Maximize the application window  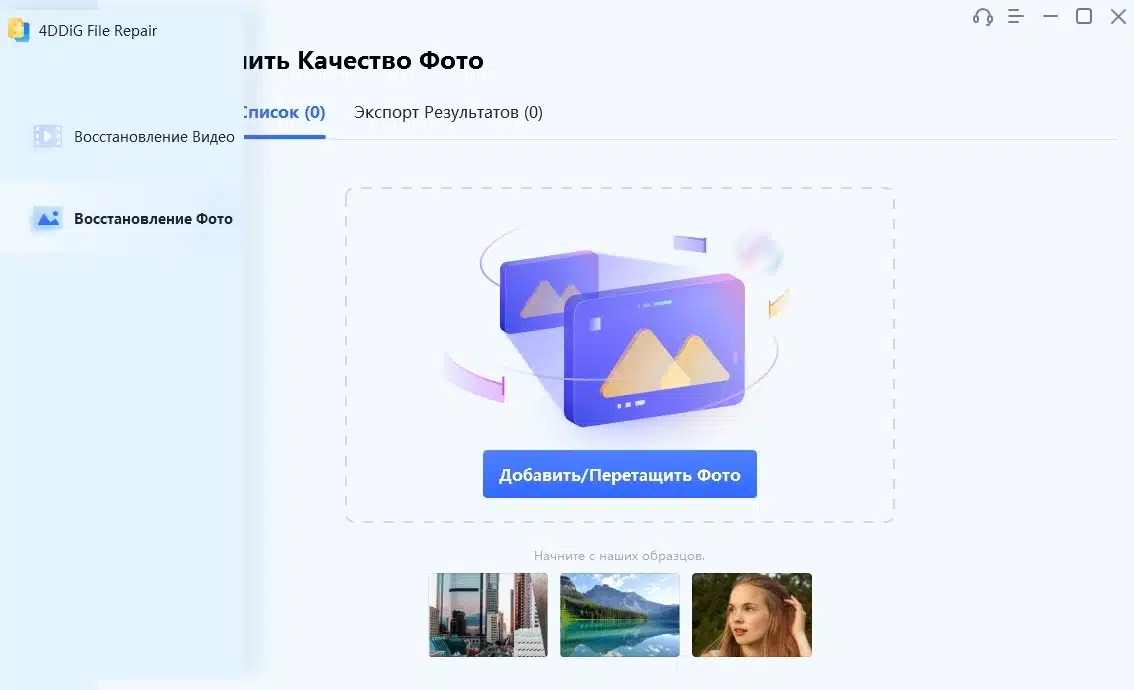point(1084,17)
